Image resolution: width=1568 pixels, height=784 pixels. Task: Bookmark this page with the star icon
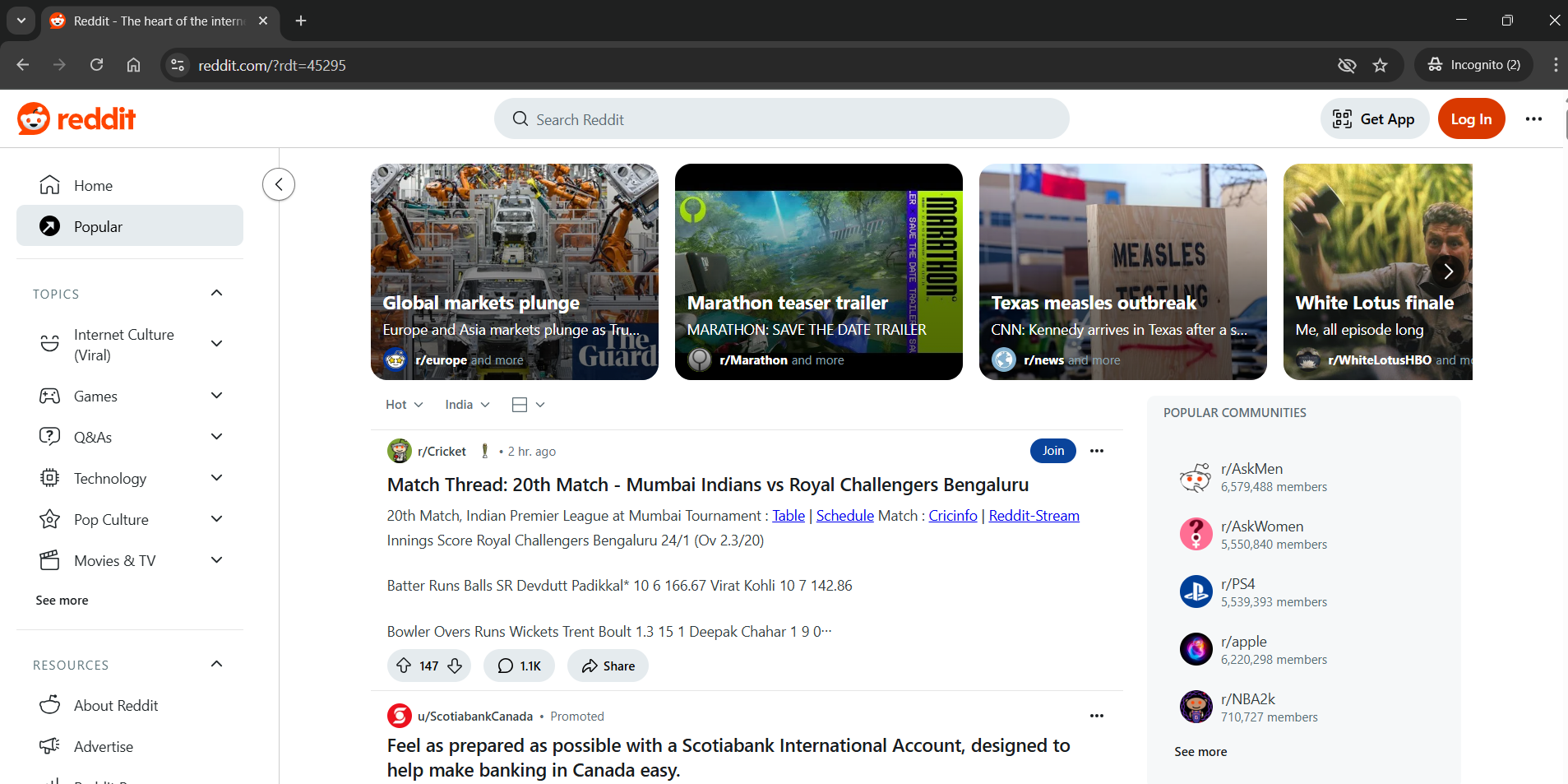pos(1380,65)
